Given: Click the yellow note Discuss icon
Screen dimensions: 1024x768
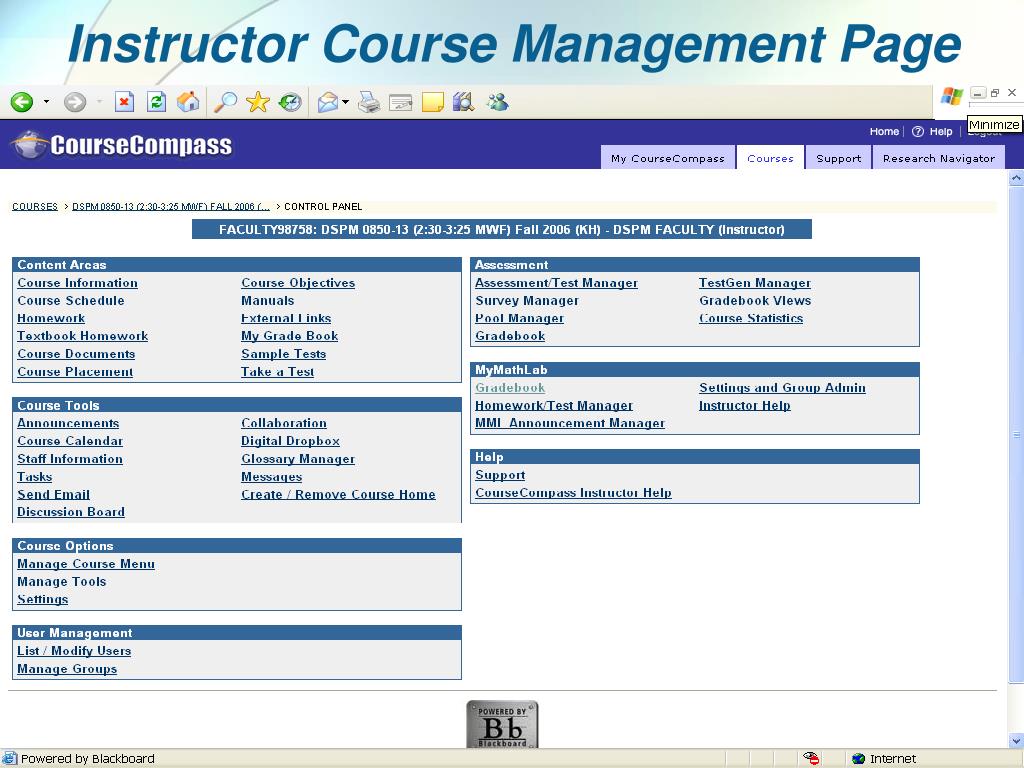Looking at the screenshot, I should coord(432,103).
